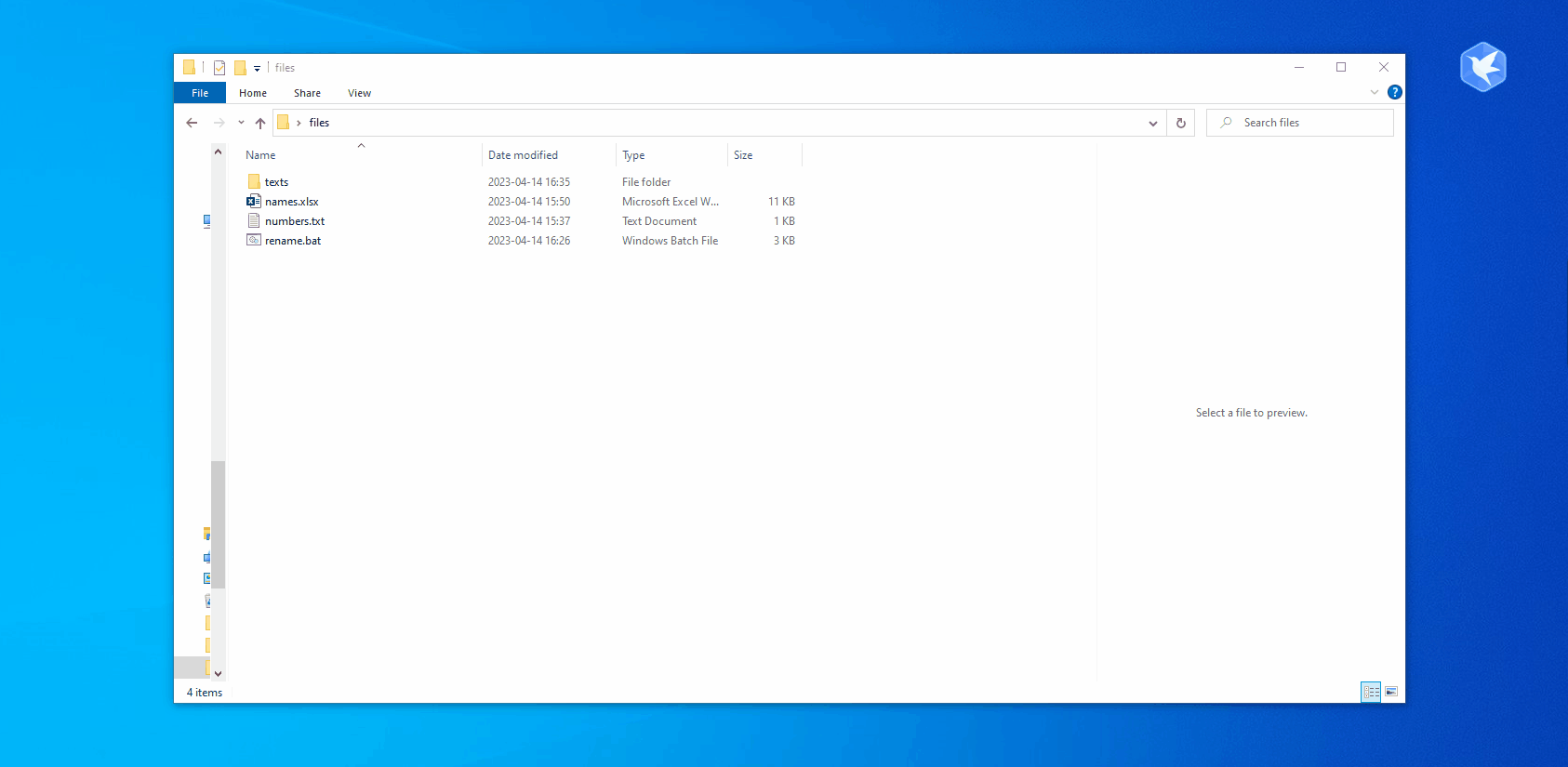Switch to Details view layout
The image size is (1568, 767).
coord(1371,692)
